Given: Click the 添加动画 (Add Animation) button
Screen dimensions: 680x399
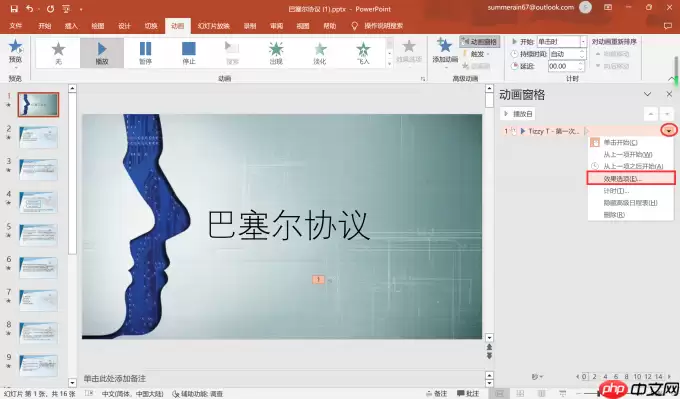Looking at the screenshot, I should pos(445,51).
